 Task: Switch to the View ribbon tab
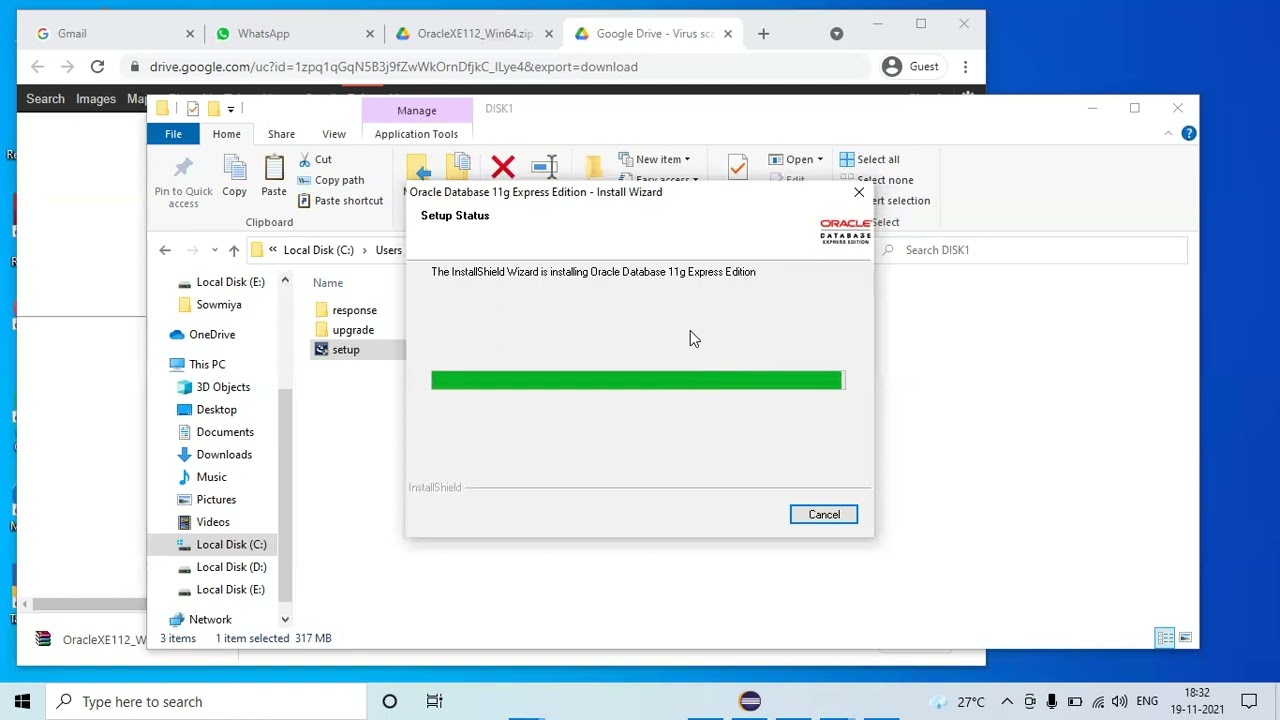[334, 134]
